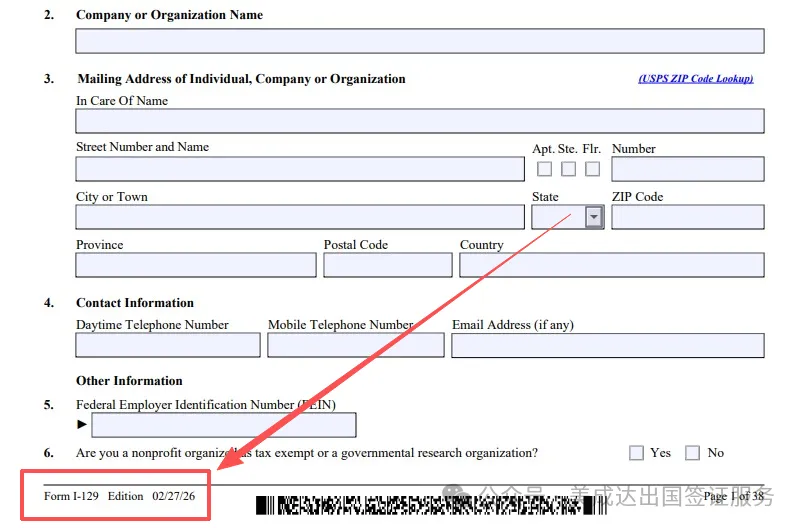Open the USPS ZIP Code Lookup link
This screenshot has height=528, width=800.
(x=695, y=79)
